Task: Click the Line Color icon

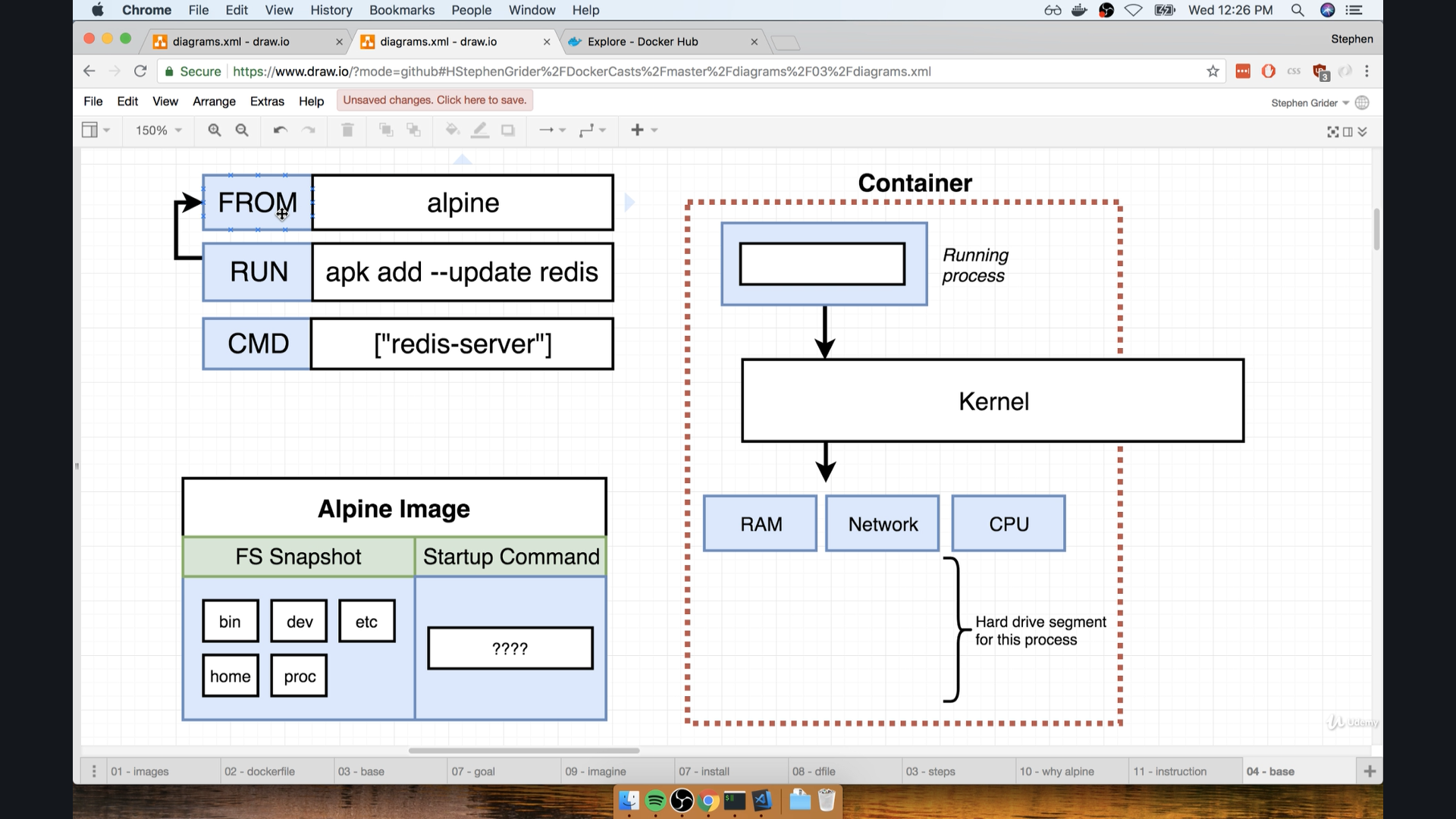Action: 480,130
